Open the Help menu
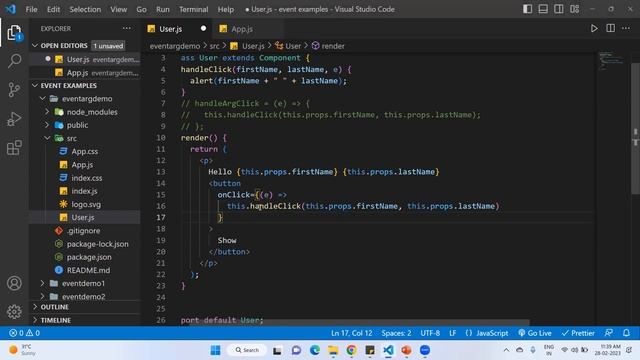Image resolution: width=640 pixels, height=360 pixels. [226, 9]
